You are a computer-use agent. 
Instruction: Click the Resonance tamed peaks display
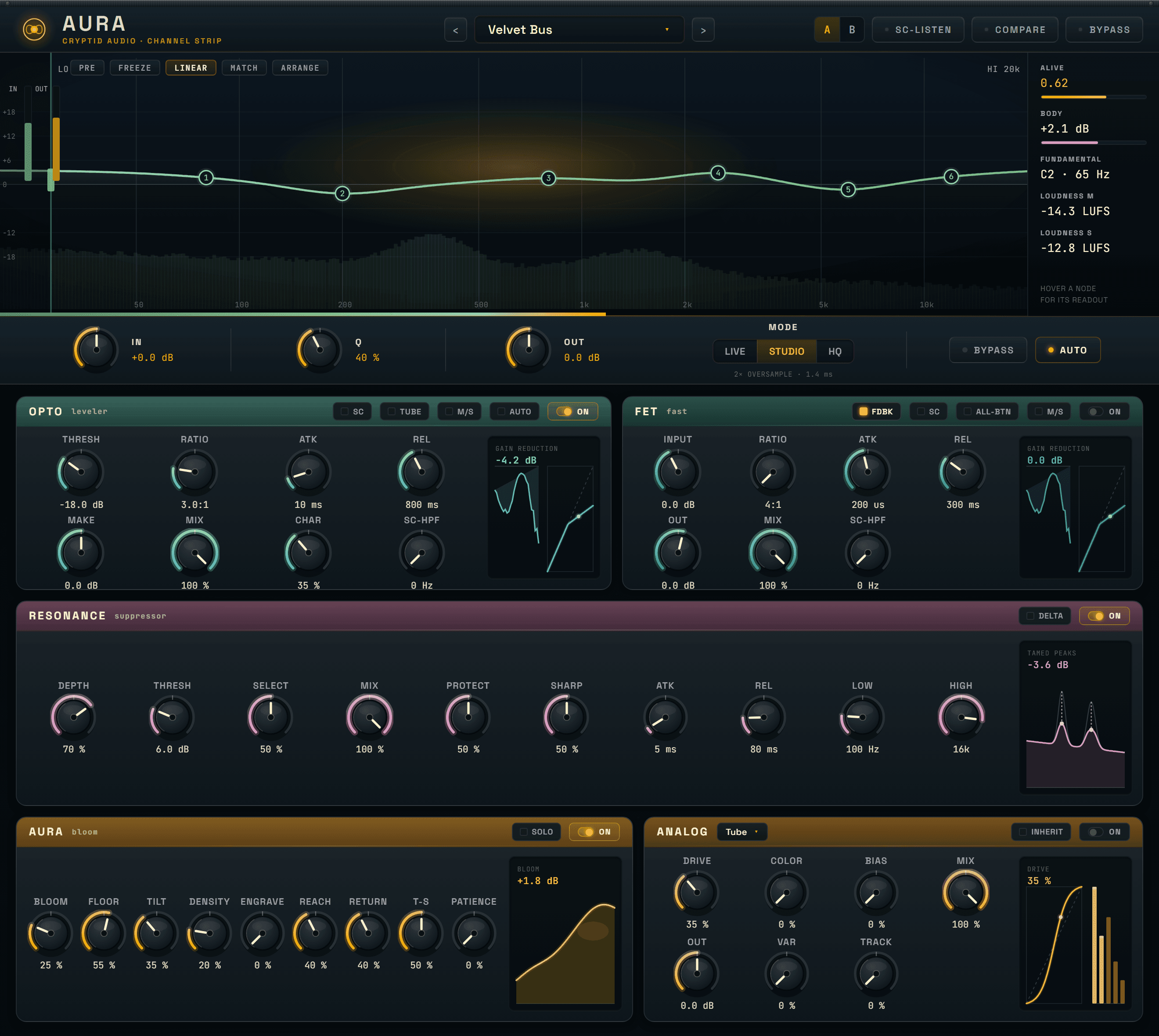pos(1075,717)
